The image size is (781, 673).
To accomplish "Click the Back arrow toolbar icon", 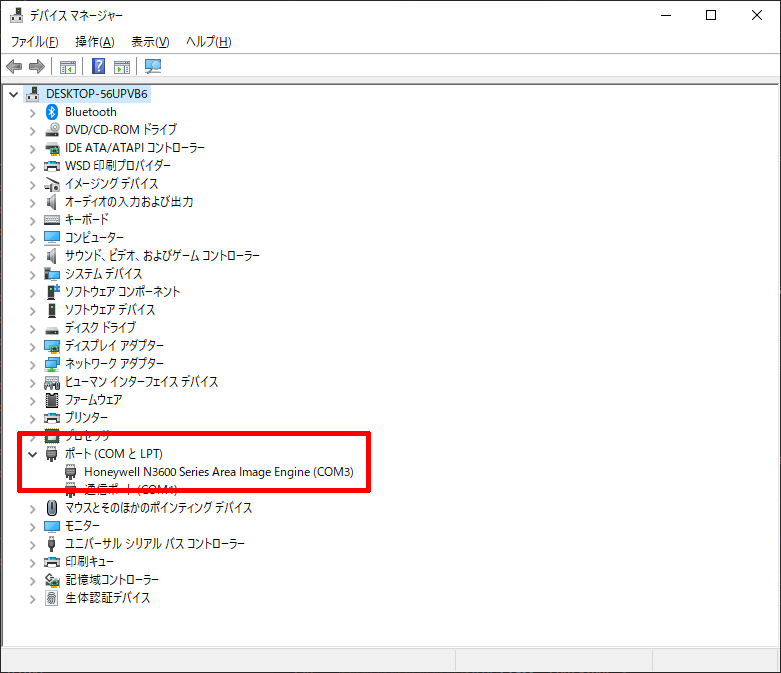I will (x=14, y=66).
